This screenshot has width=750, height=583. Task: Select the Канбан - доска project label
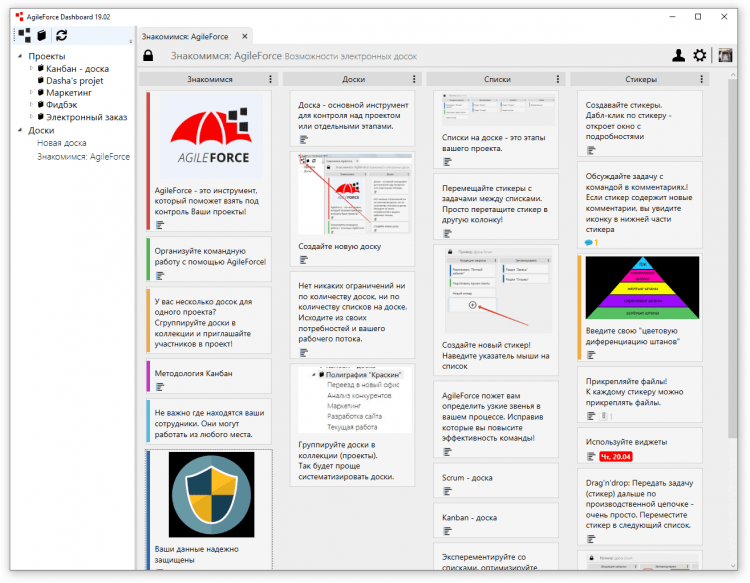77,69
